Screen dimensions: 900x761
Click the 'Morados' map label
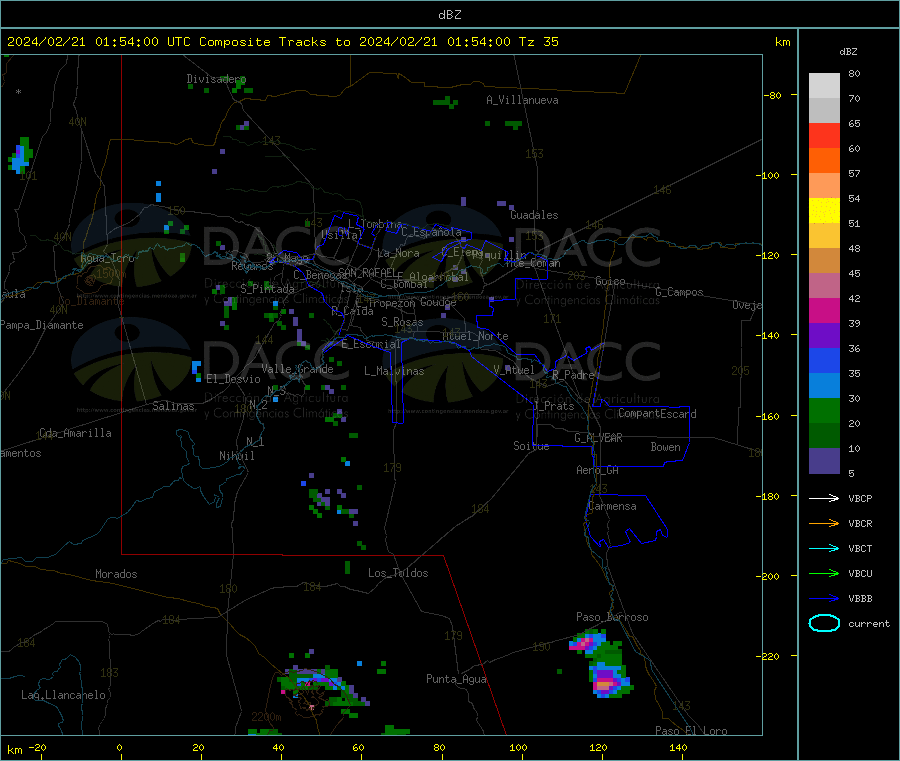coord(116,574)
